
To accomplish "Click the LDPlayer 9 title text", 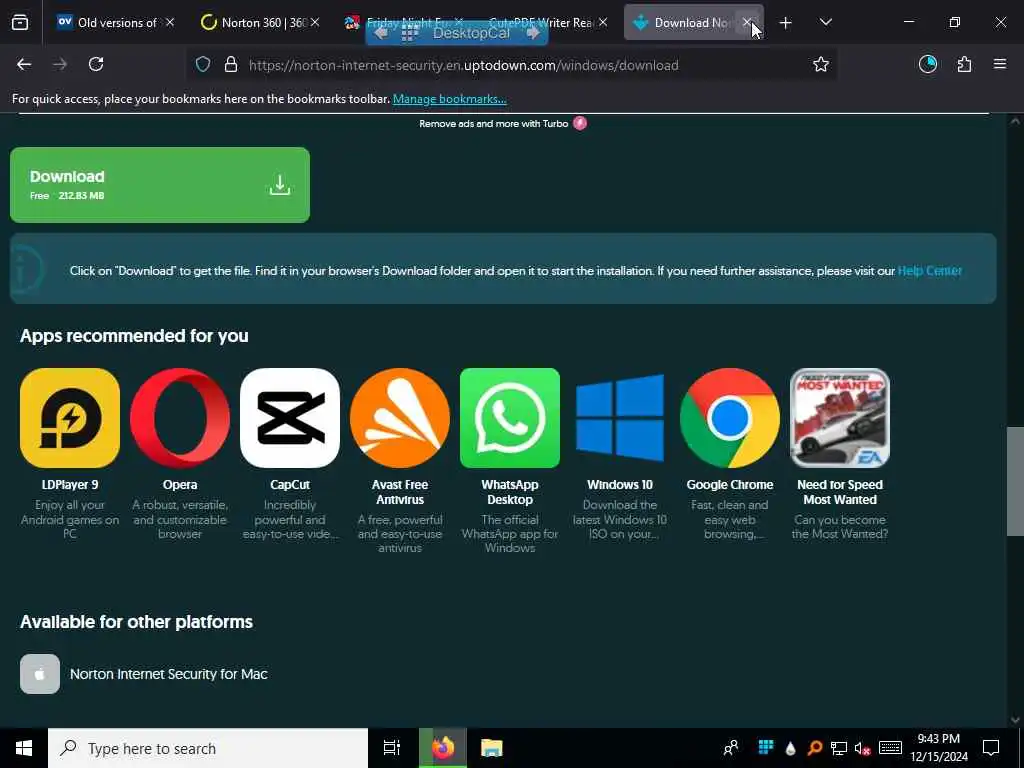I will [70, 485].
